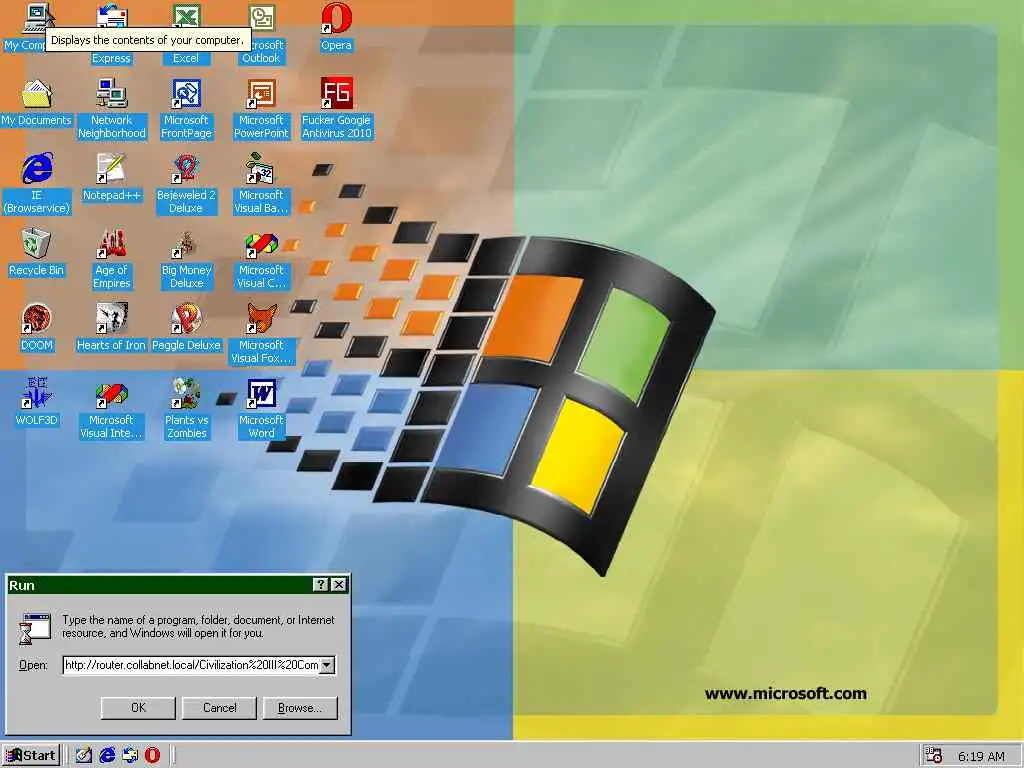Launch Opera from the Quick Launch bar
1024x768 pixels.
pyautogui.click(x=152, y=756)
